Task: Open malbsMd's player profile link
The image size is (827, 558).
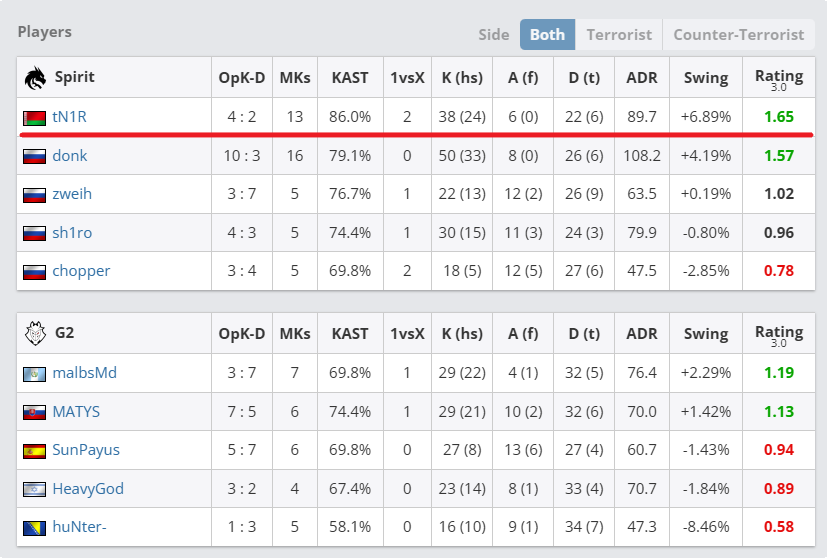Action: (84, 373)
